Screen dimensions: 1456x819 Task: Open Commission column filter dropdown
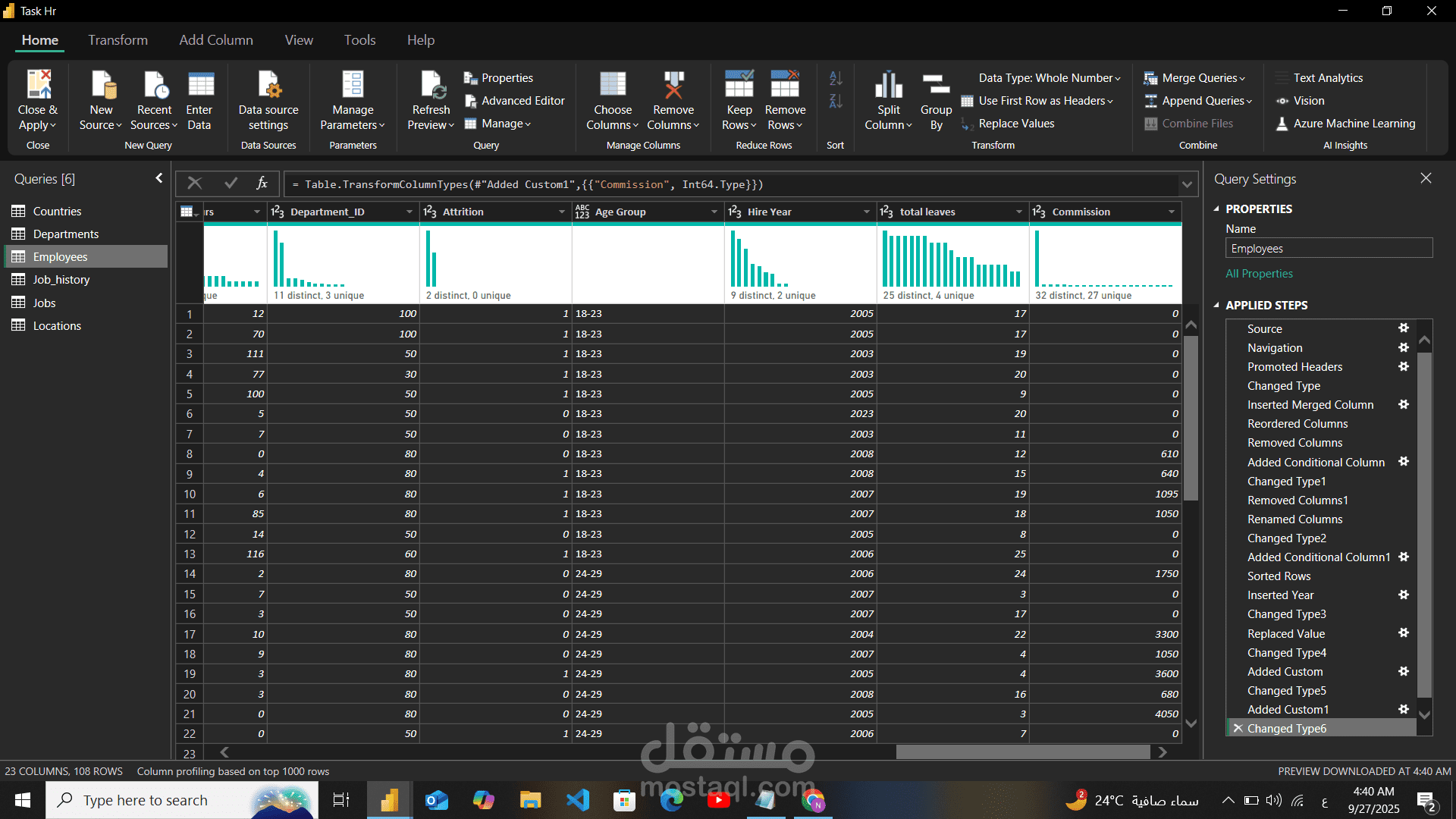point(1172,212)
